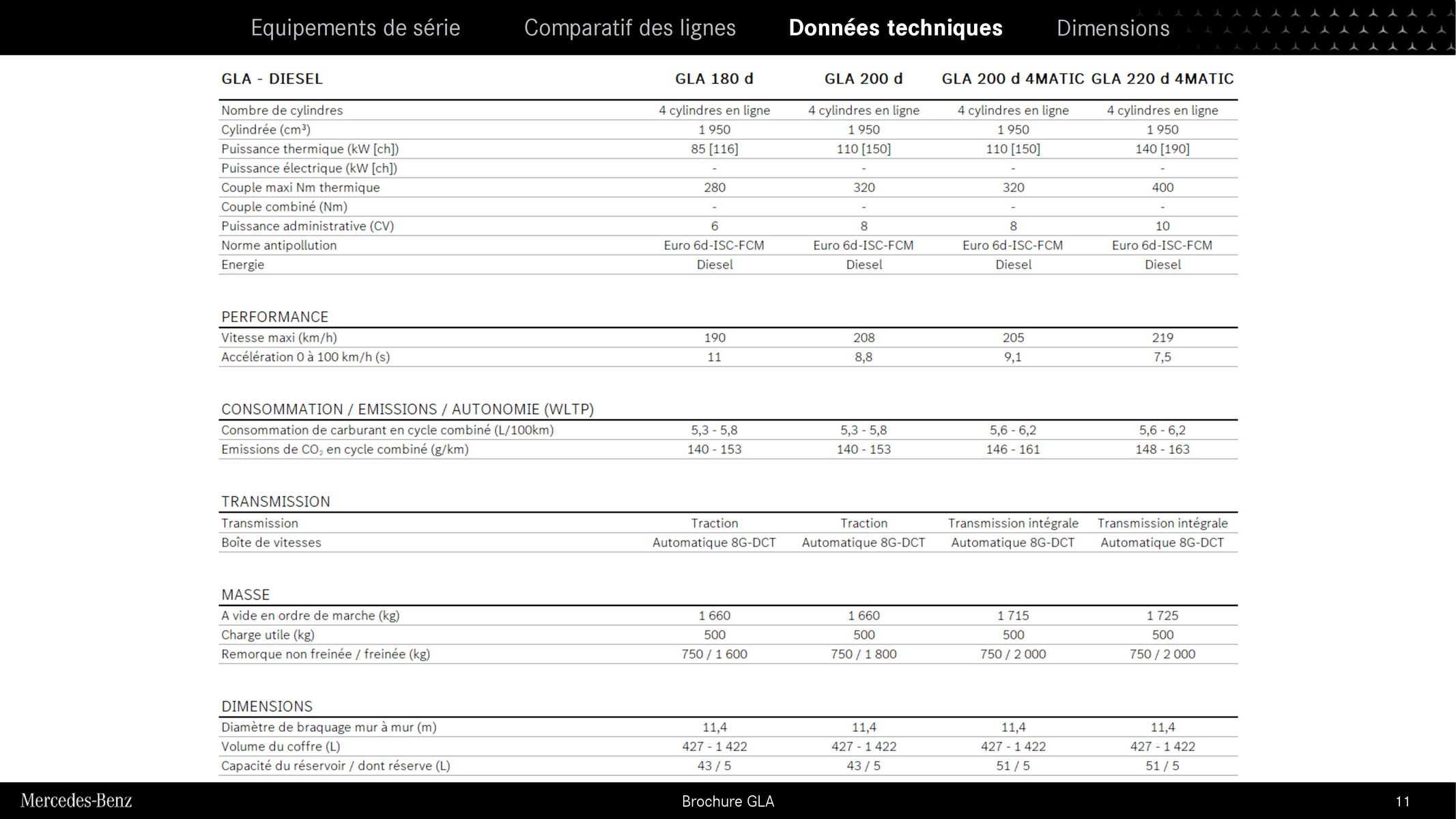The height and width of the screenshot is (819, 1456).
Task: Select the Puissance électrique row label
Action: (309, 168)
